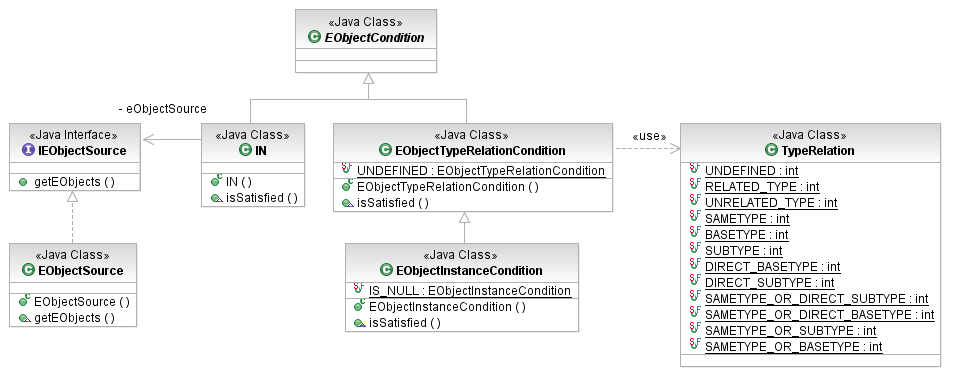
Task: Click the EObjectSource class icon
Action: (x=28, y=270)
